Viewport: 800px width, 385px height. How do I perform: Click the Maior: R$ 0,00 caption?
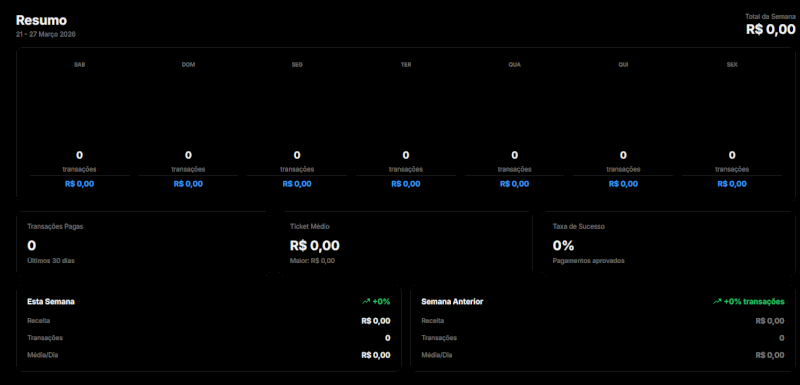(312, 261)
